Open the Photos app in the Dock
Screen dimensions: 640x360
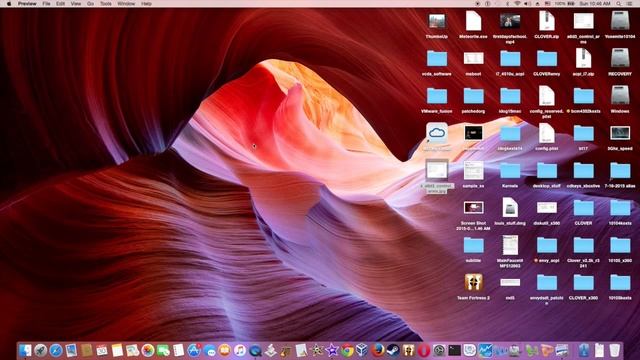pyautogui.click(x=148, y=350)
